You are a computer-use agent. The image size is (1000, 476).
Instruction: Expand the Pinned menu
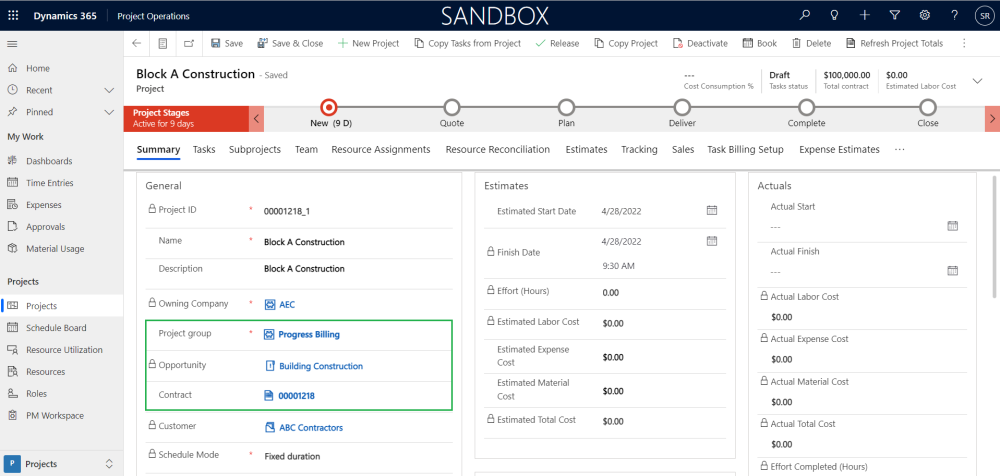point(109,112)
